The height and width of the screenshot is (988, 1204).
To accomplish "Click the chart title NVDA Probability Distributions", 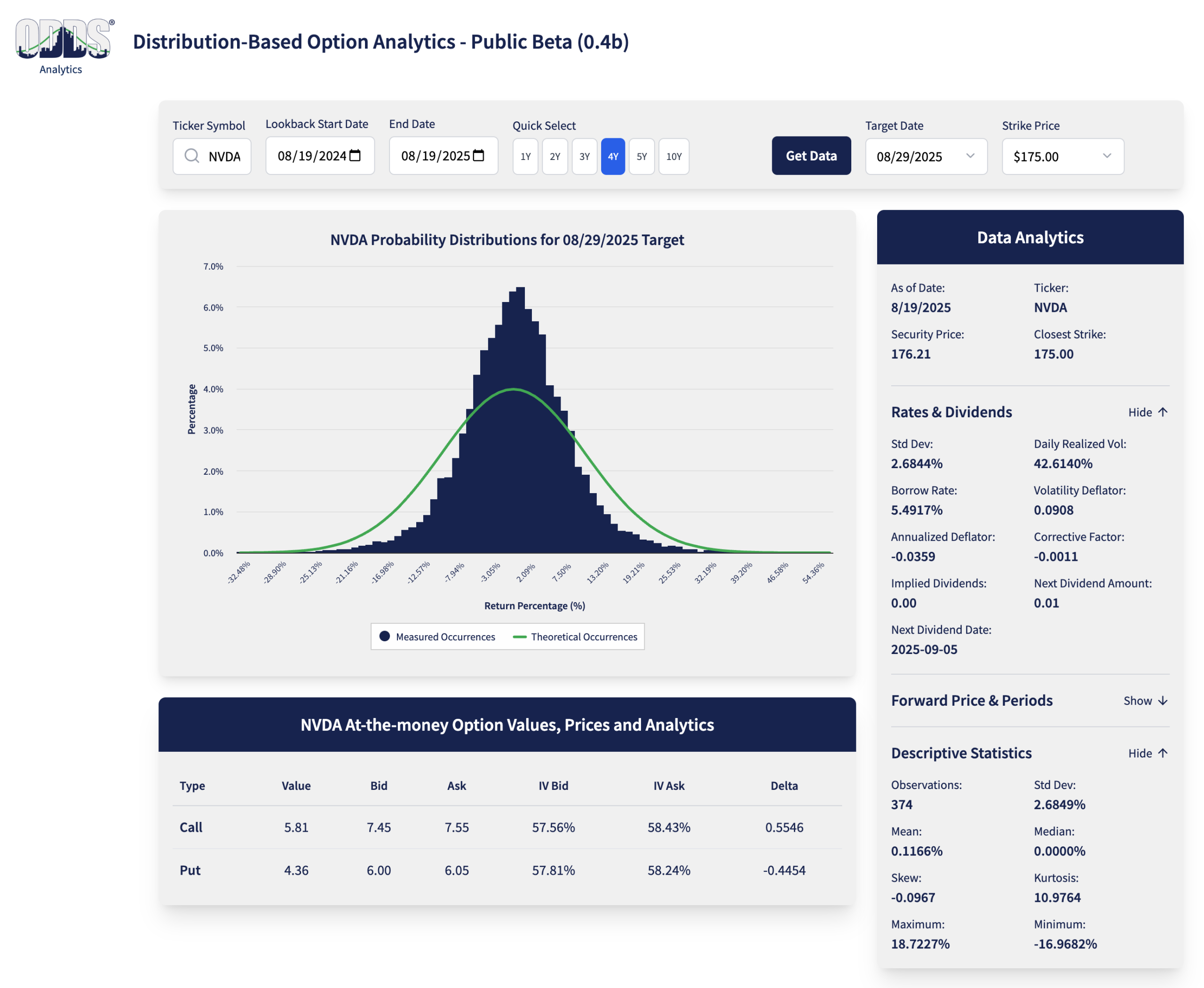I will (507, 239).
